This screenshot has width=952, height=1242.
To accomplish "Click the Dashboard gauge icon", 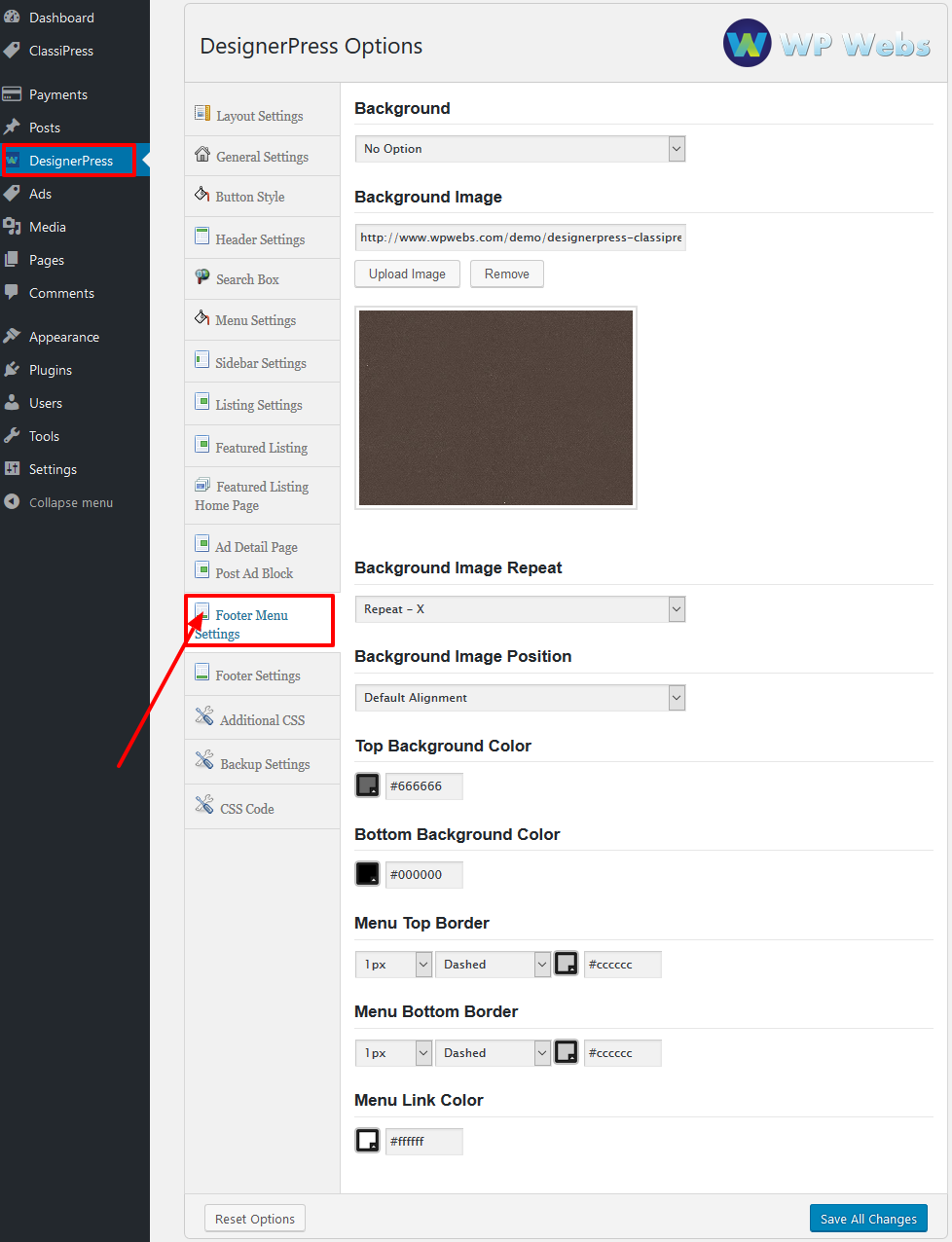I will pyautogui.click(x=12, y=18).
